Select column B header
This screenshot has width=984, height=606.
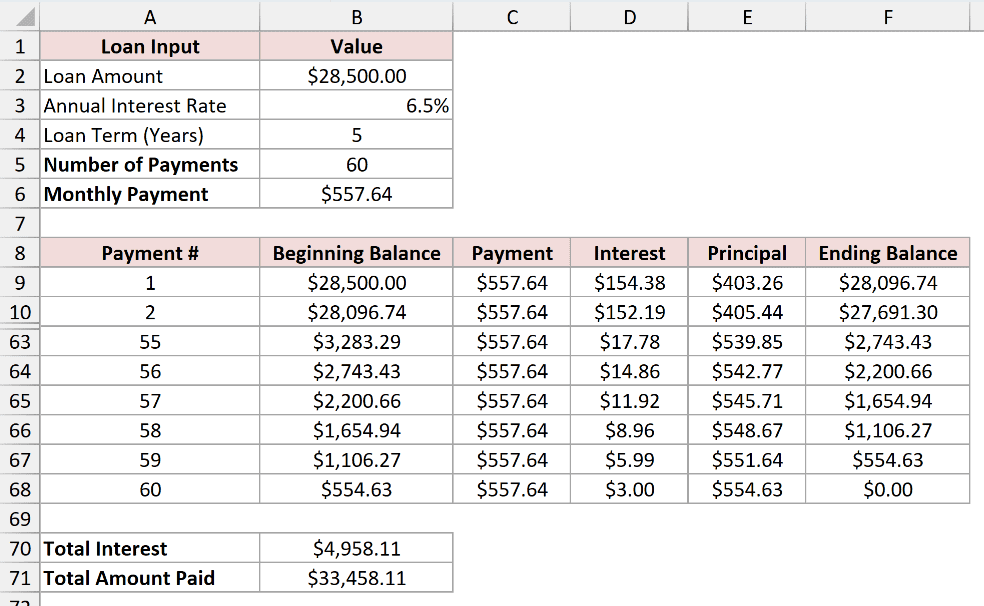356,17
